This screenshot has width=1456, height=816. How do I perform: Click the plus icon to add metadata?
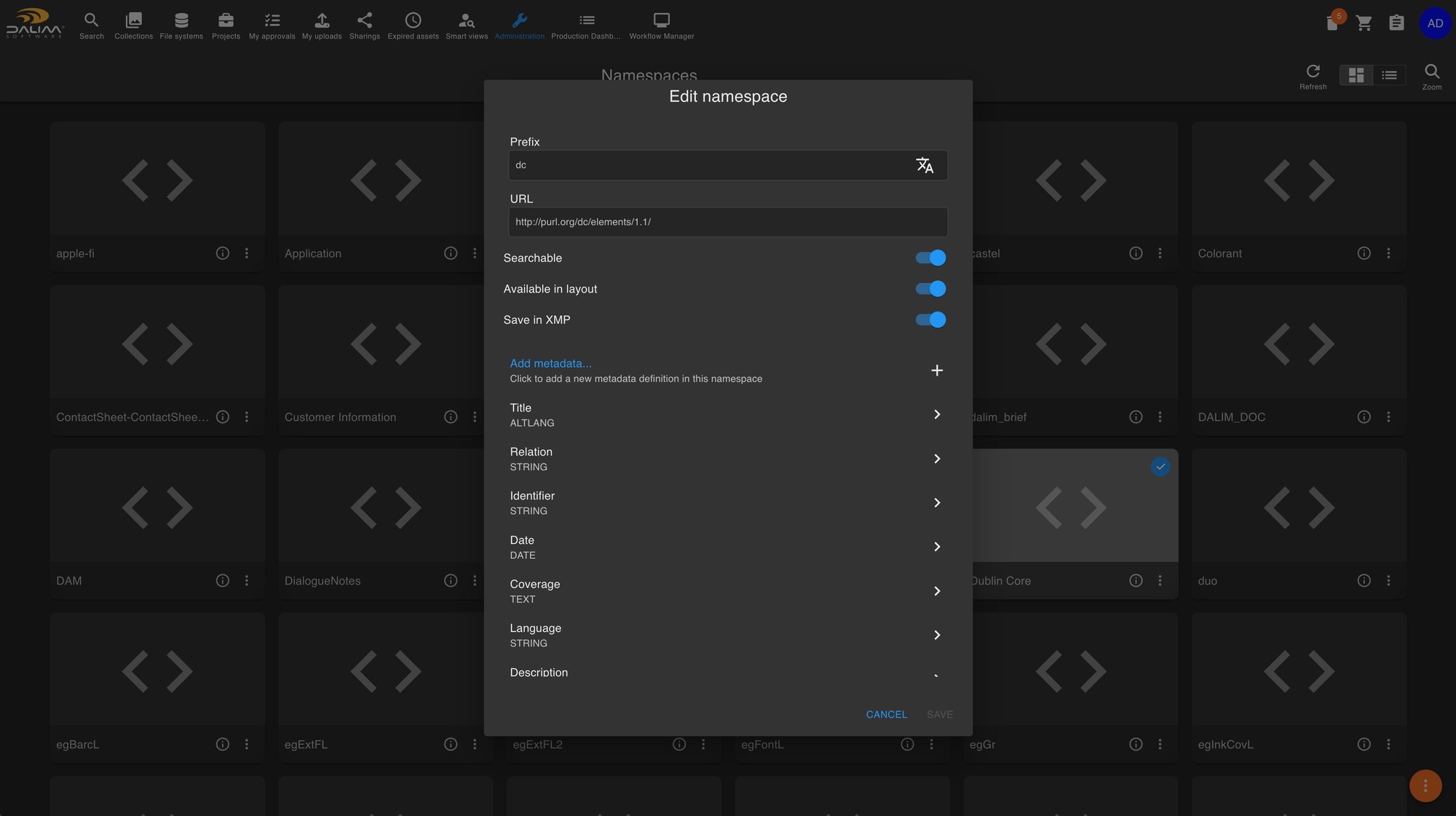pos(937,371)
